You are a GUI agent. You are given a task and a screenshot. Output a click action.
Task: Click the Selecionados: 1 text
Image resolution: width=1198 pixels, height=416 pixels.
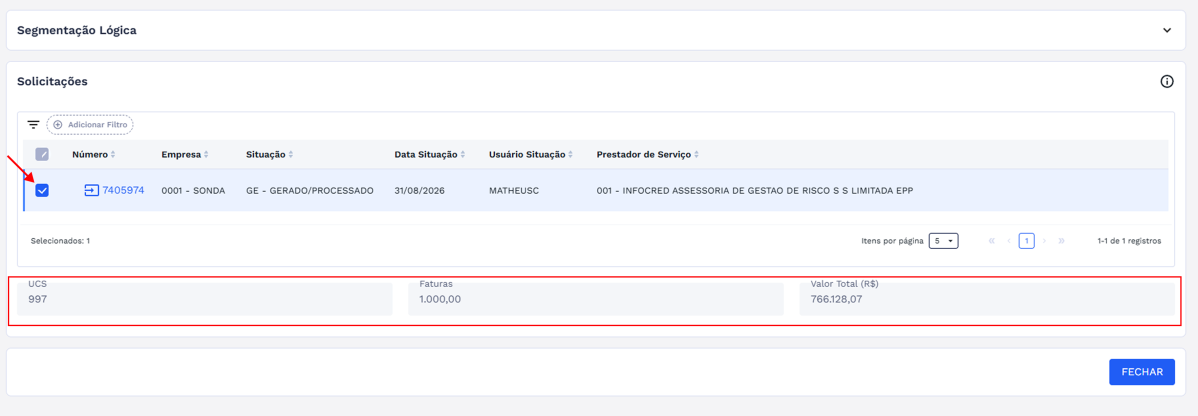click(60, 241)
